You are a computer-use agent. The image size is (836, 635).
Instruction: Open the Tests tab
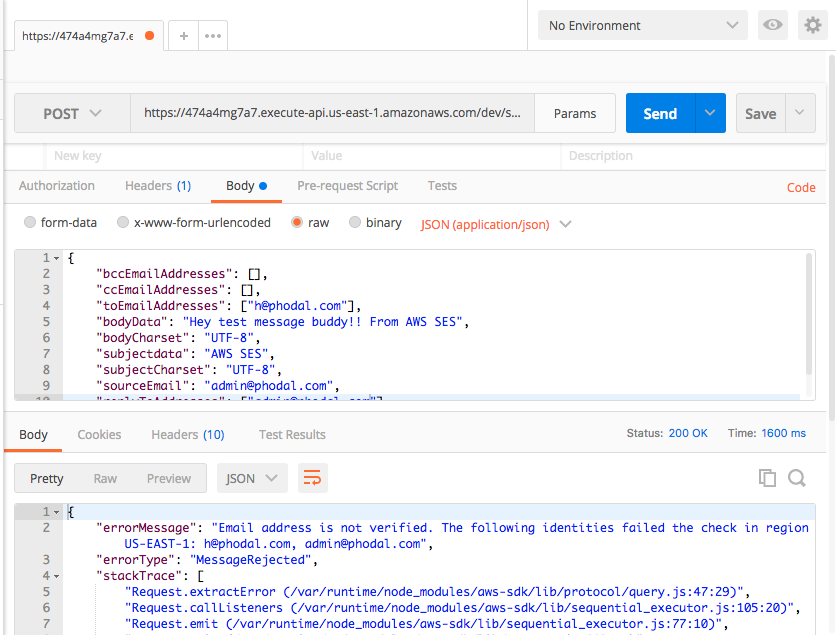[443, 186]
